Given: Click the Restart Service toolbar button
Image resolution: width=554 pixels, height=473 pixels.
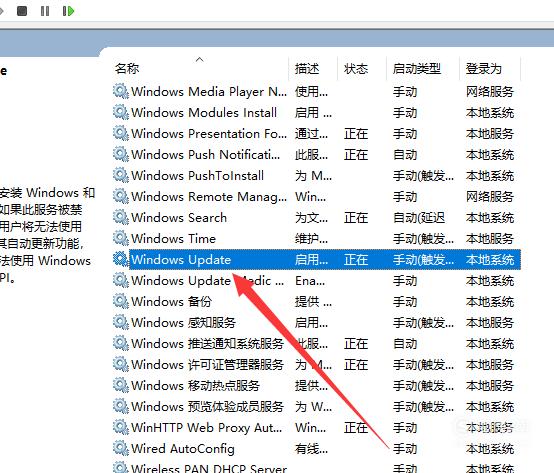Looking at the screenshot, I should pos(68,11).
